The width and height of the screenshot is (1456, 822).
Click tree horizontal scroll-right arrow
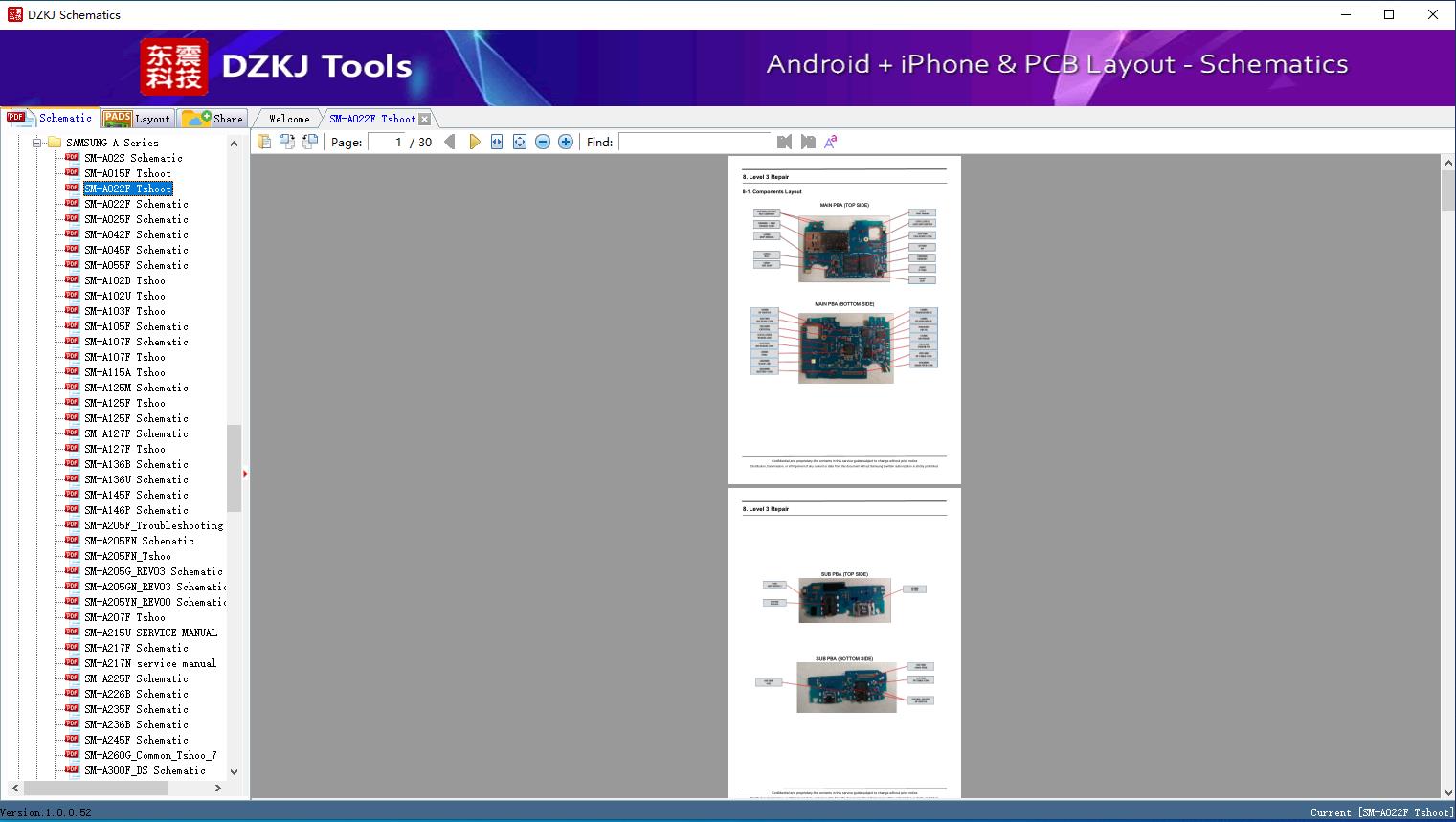point(218,788)
